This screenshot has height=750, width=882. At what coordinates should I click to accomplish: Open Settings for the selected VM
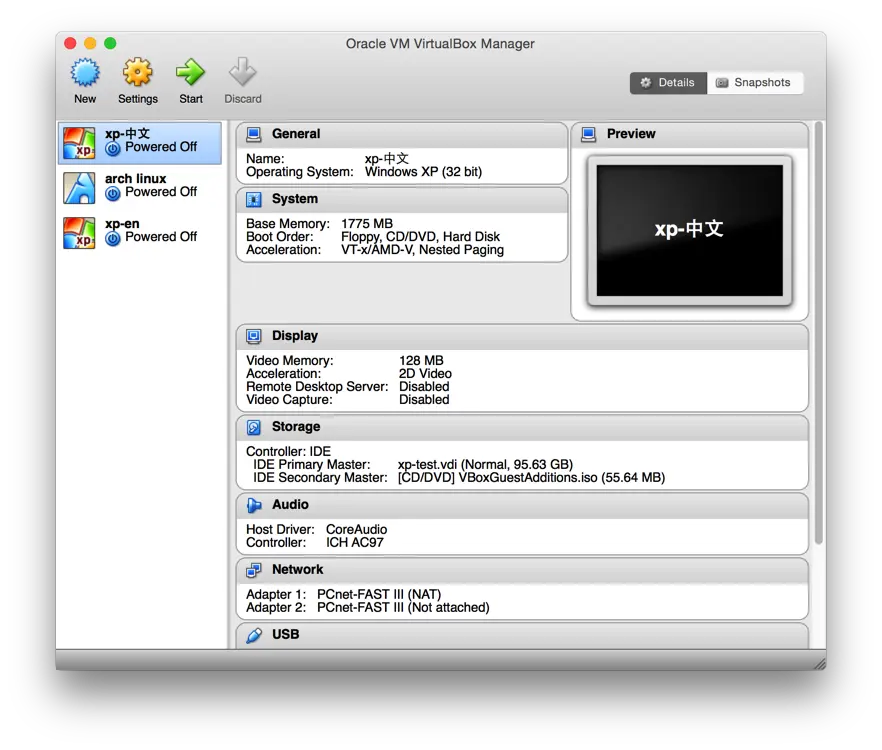coord(138,81)
